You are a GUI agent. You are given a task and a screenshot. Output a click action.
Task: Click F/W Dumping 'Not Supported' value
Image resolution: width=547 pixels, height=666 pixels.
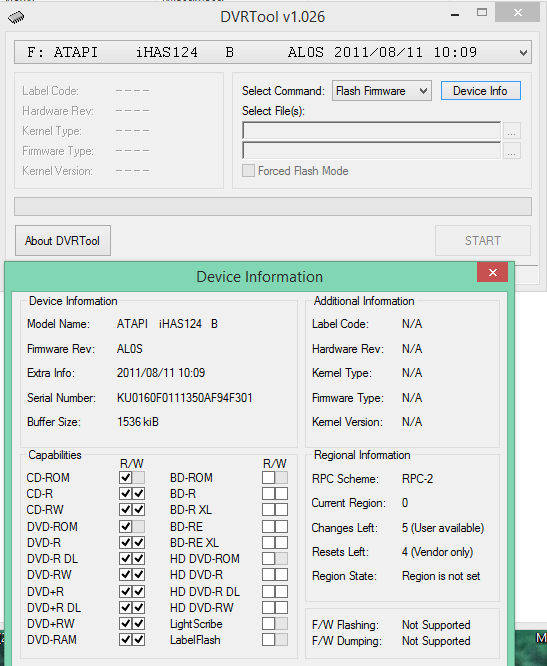point(436,641)
